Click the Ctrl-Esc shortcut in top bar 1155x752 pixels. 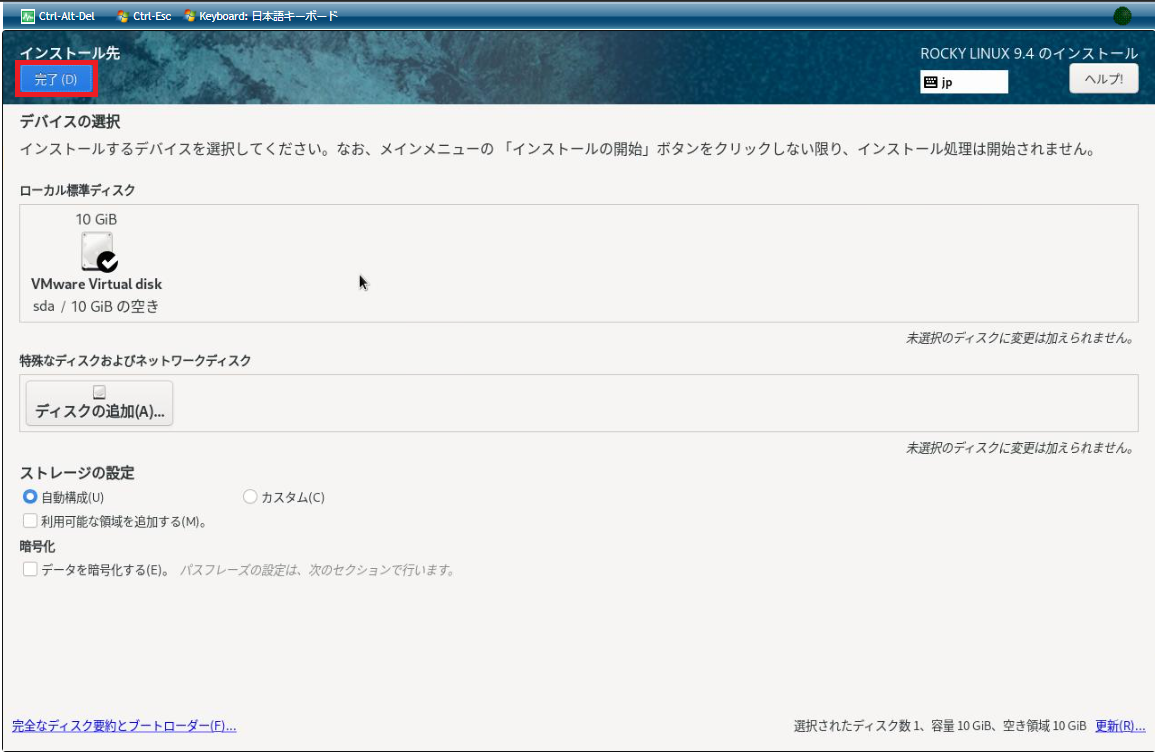(144, 16)
